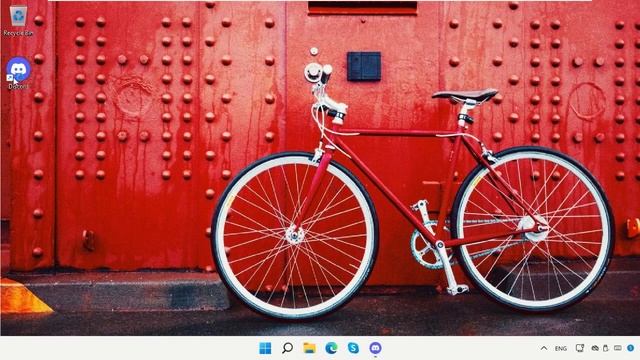This screenshot has height=360, width=640.
Task: Open taskbar Search magnifier
Action: (x=287, y=348)
